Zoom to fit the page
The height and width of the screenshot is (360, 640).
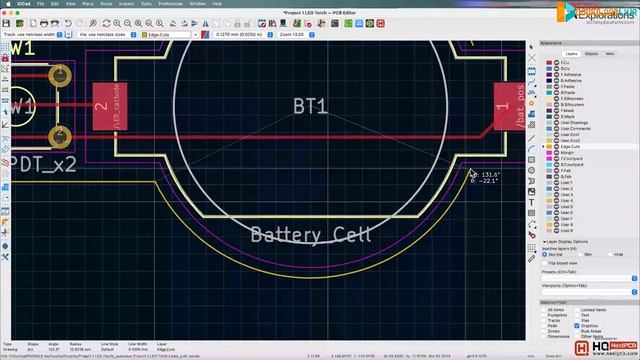click(x=138, y=24)
